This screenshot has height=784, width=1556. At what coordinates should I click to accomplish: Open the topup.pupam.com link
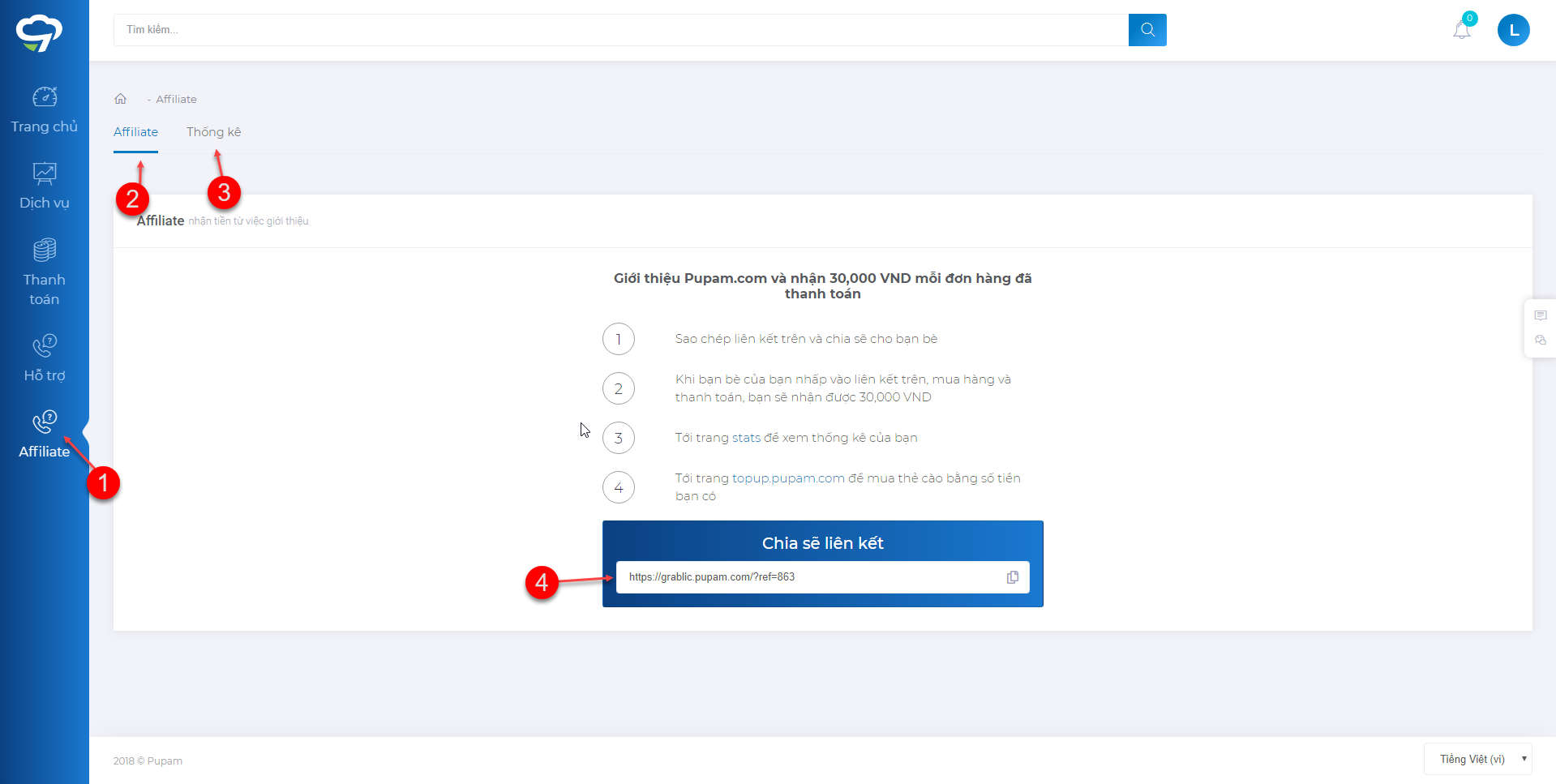(788, 478)
